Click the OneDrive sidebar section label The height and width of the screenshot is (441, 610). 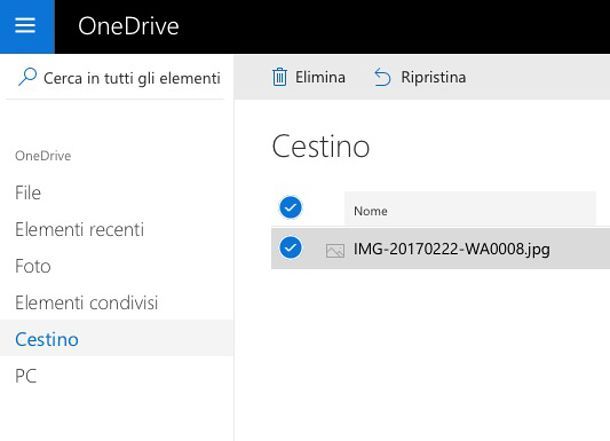(43, 156)
